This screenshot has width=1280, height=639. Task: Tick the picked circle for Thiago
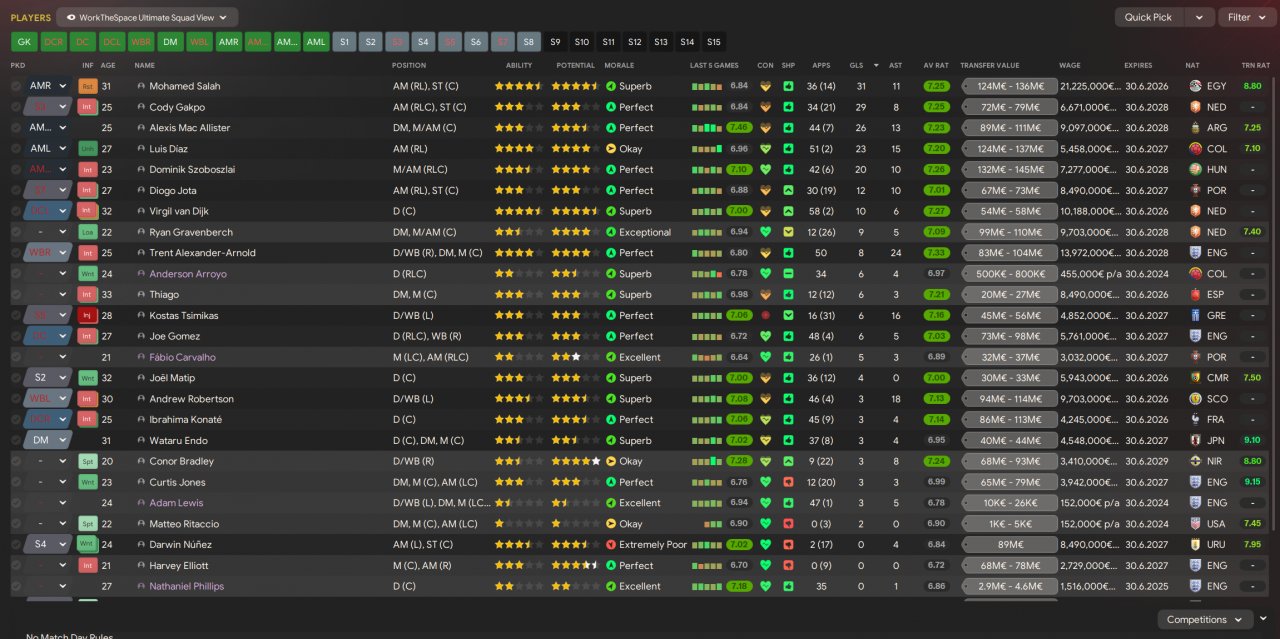coord(16,295)
